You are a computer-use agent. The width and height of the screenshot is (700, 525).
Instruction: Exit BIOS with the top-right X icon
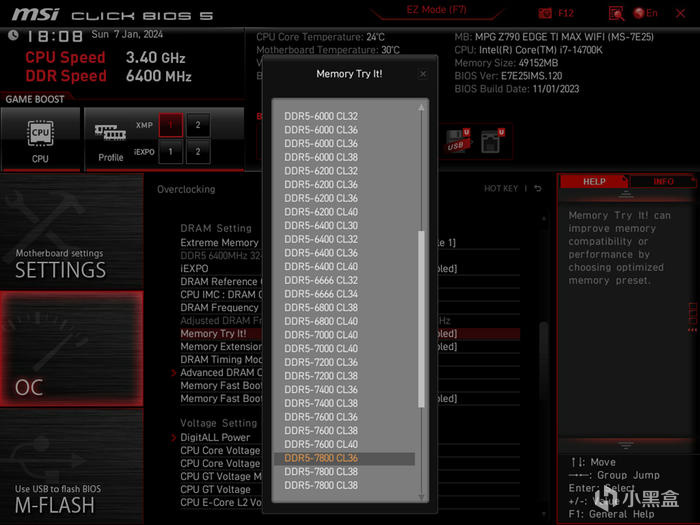click(x=680, y=13)
